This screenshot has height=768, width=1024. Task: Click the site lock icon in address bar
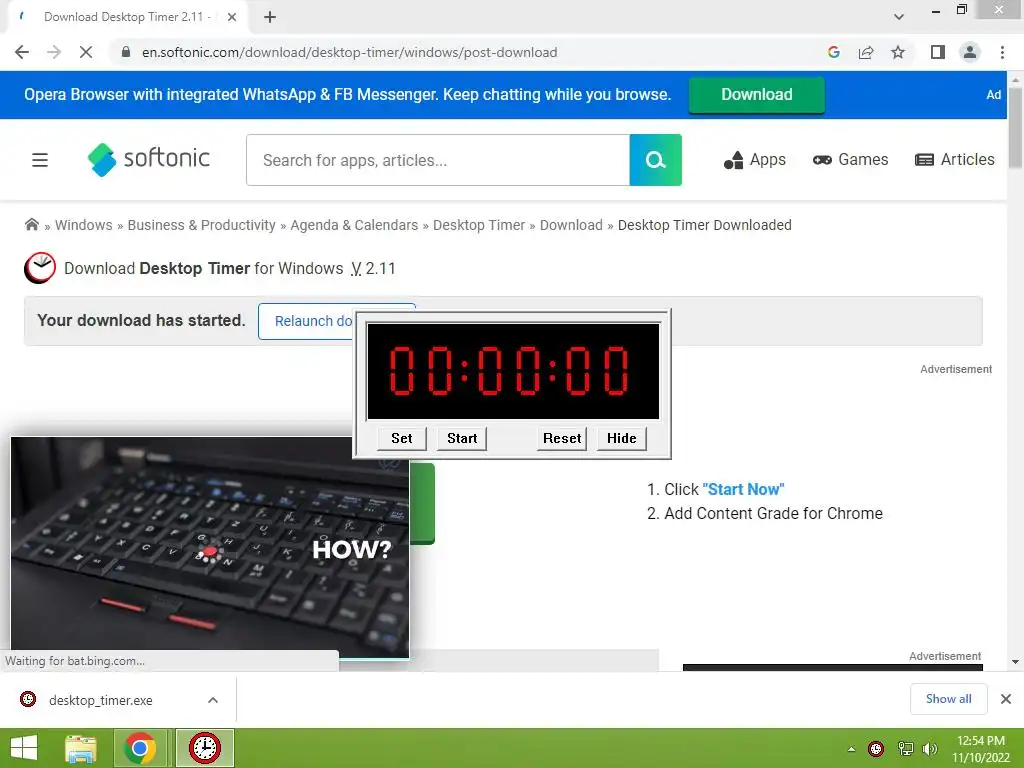pyautogui.click(x=126, y=52)
